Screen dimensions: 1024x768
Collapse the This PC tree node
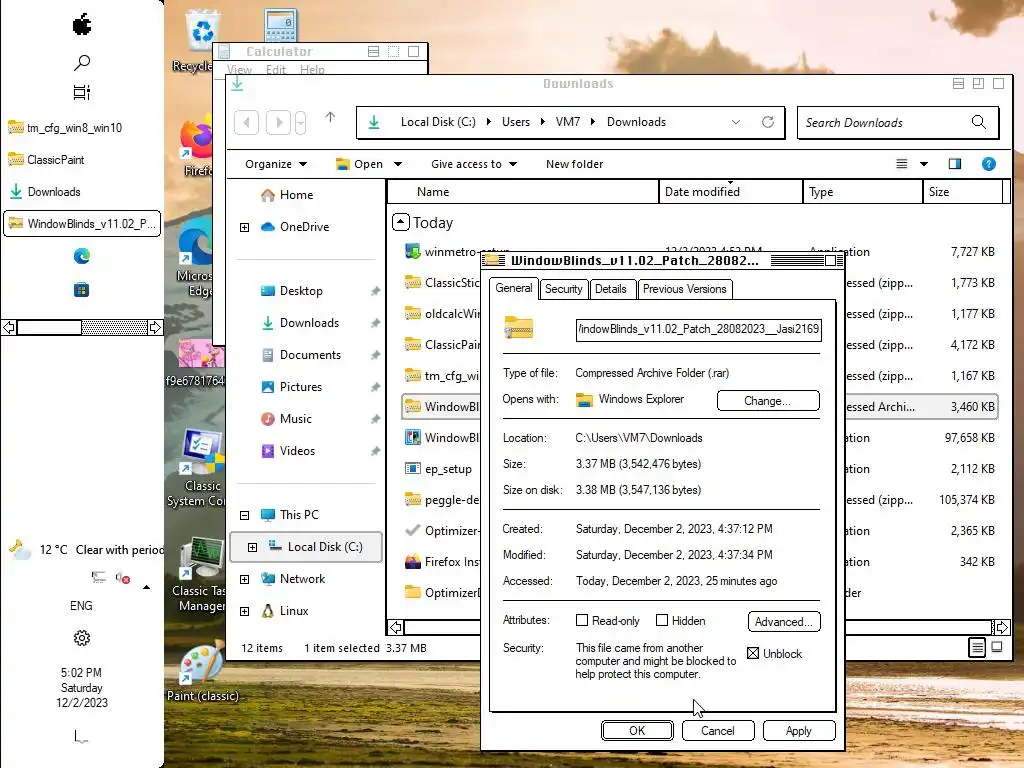pos(244,515)
